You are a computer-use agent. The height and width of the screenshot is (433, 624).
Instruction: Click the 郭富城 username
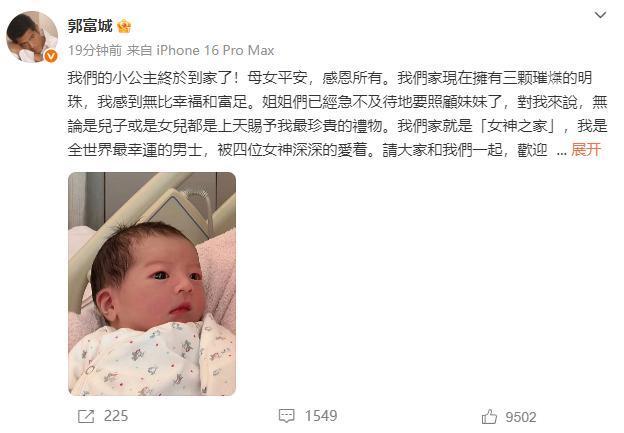coord(90,26)
